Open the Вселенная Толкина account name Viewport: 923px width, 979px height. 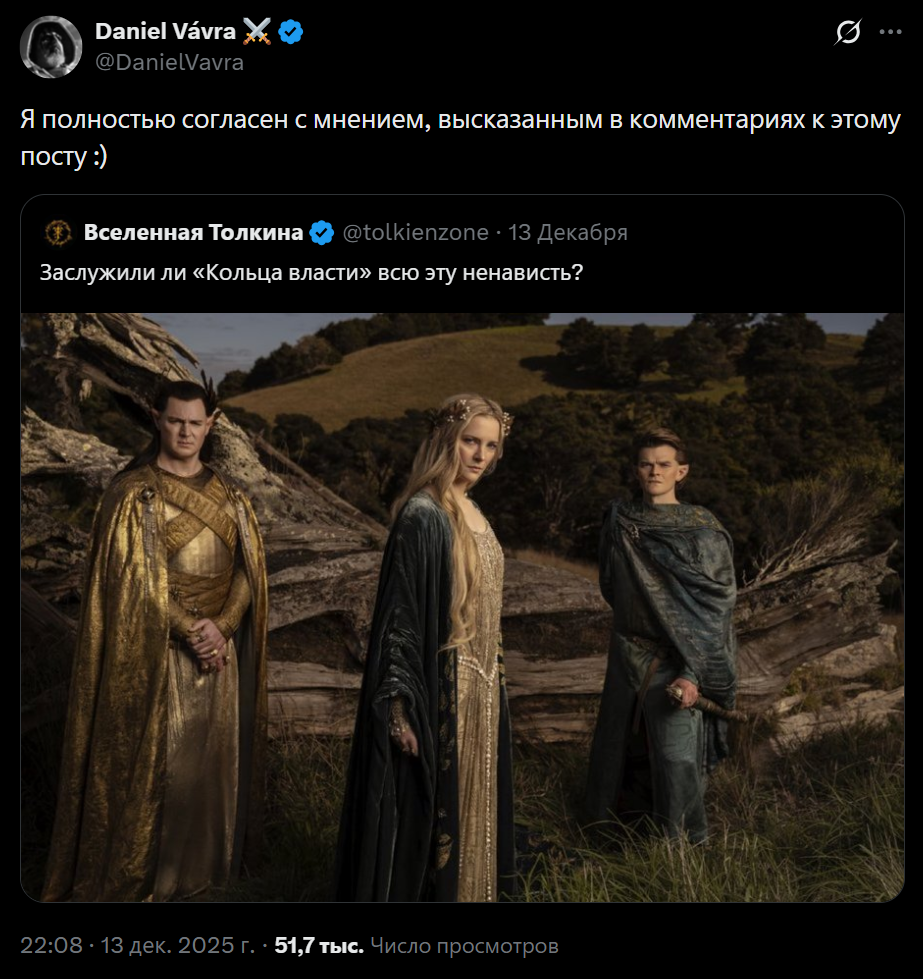coord(193,233)
